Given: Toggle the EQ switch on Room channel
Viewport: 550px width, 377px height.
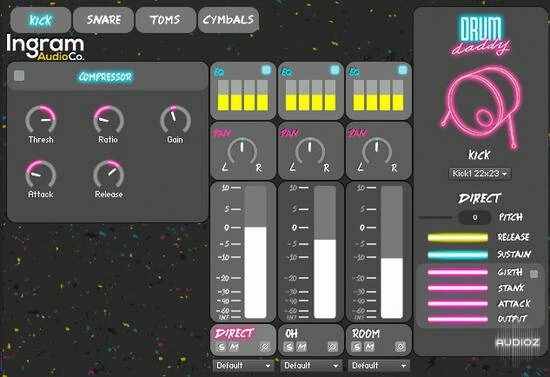Looking at the screenshot, I should [x=403, y=70].
